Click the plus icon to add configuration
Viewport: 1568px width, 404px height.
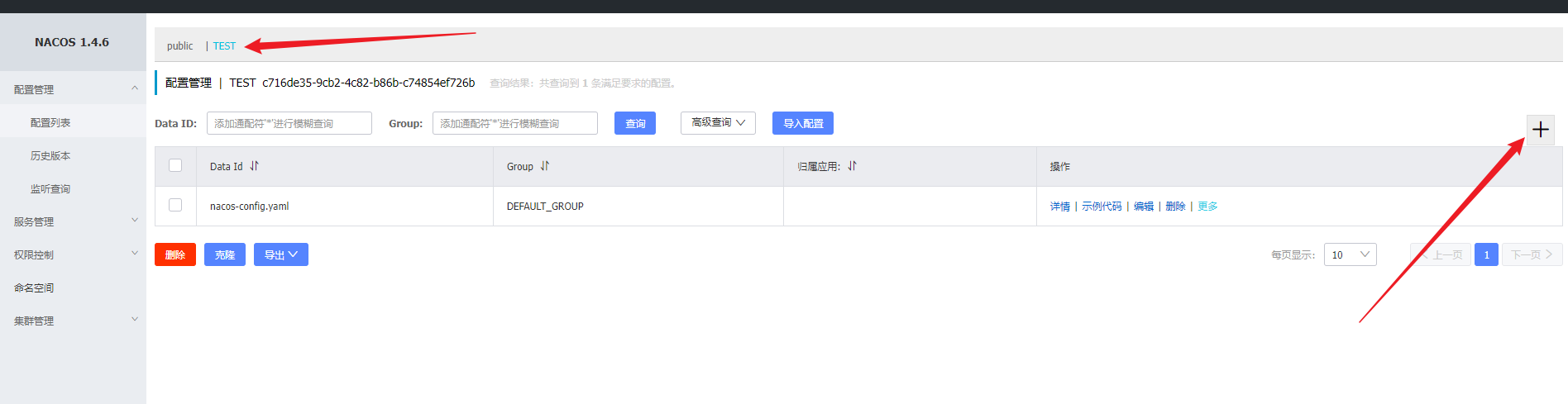pos(1540,130)
